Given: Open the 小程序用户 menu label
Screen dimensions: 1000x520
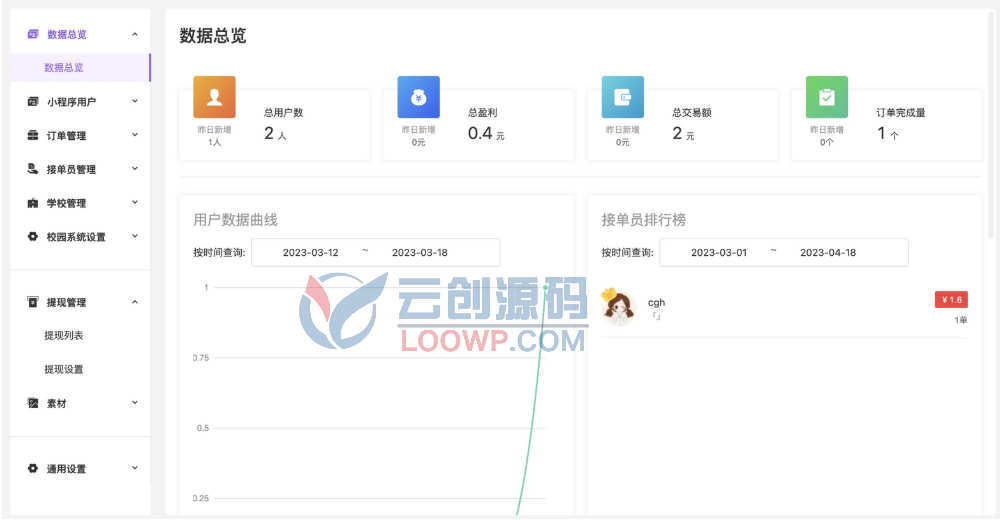Looking at the screenshot, I should coord(71,101).
